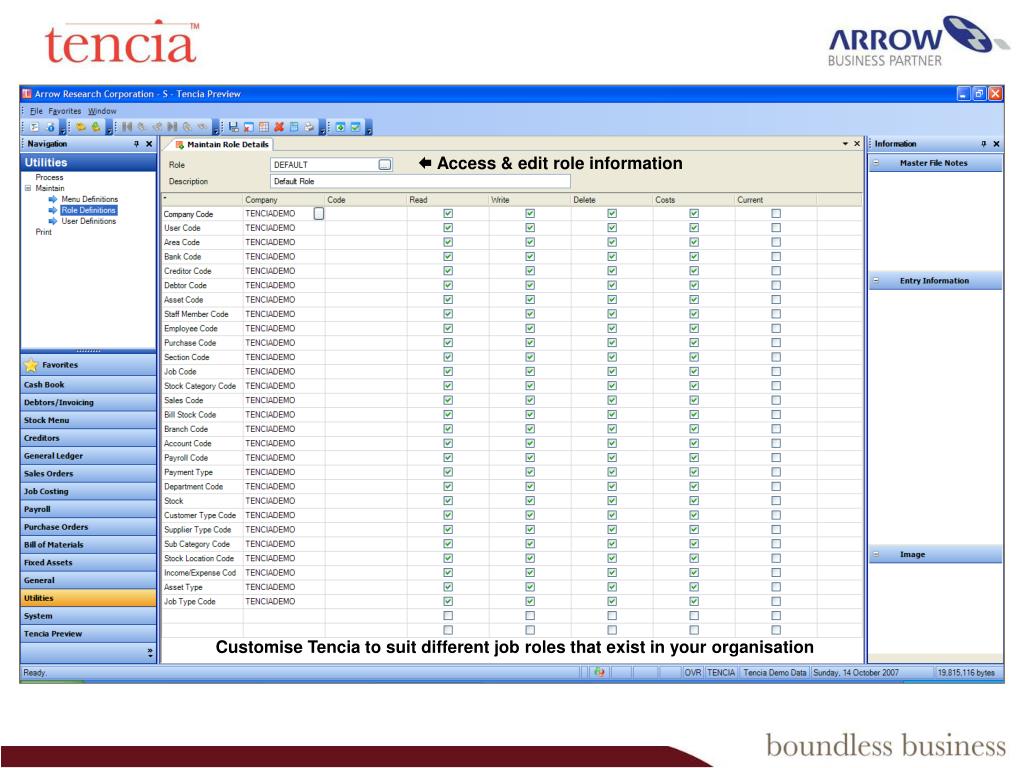This screenshot has width=1024, height=768.
Task: Click the blue calculator-style toolbar icon
Action: coord(294,127)
